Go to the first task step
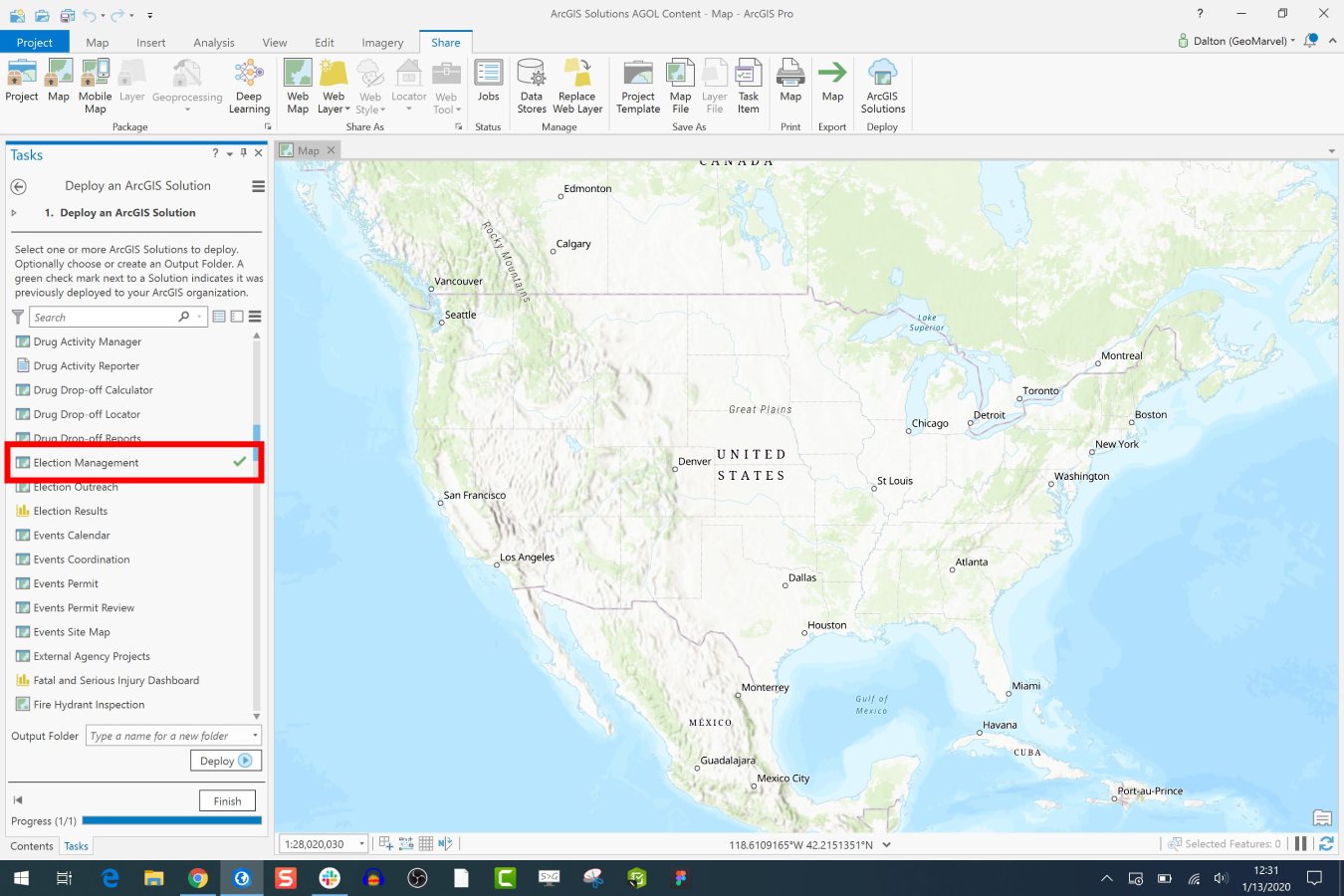1344x896 pixels. (x=17, y=800)
